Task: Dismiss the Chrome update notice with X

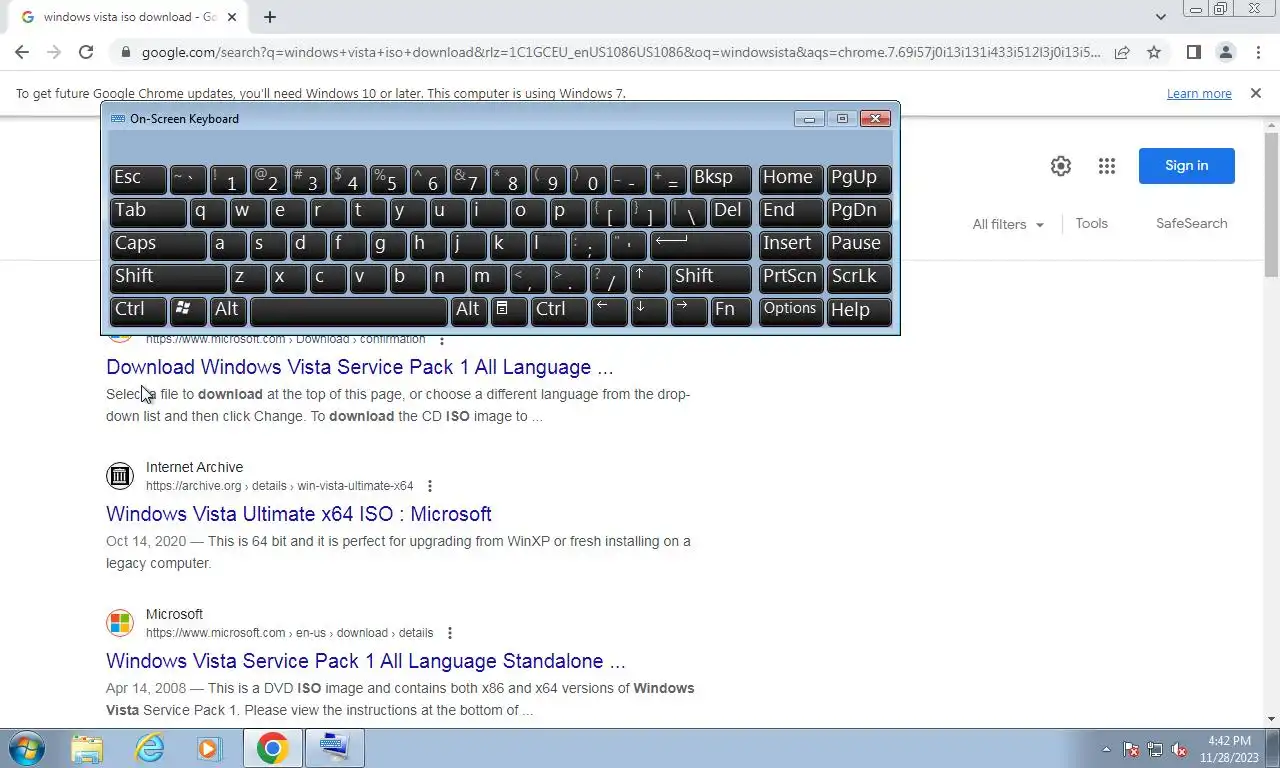Action: (x=1256, y=93)
